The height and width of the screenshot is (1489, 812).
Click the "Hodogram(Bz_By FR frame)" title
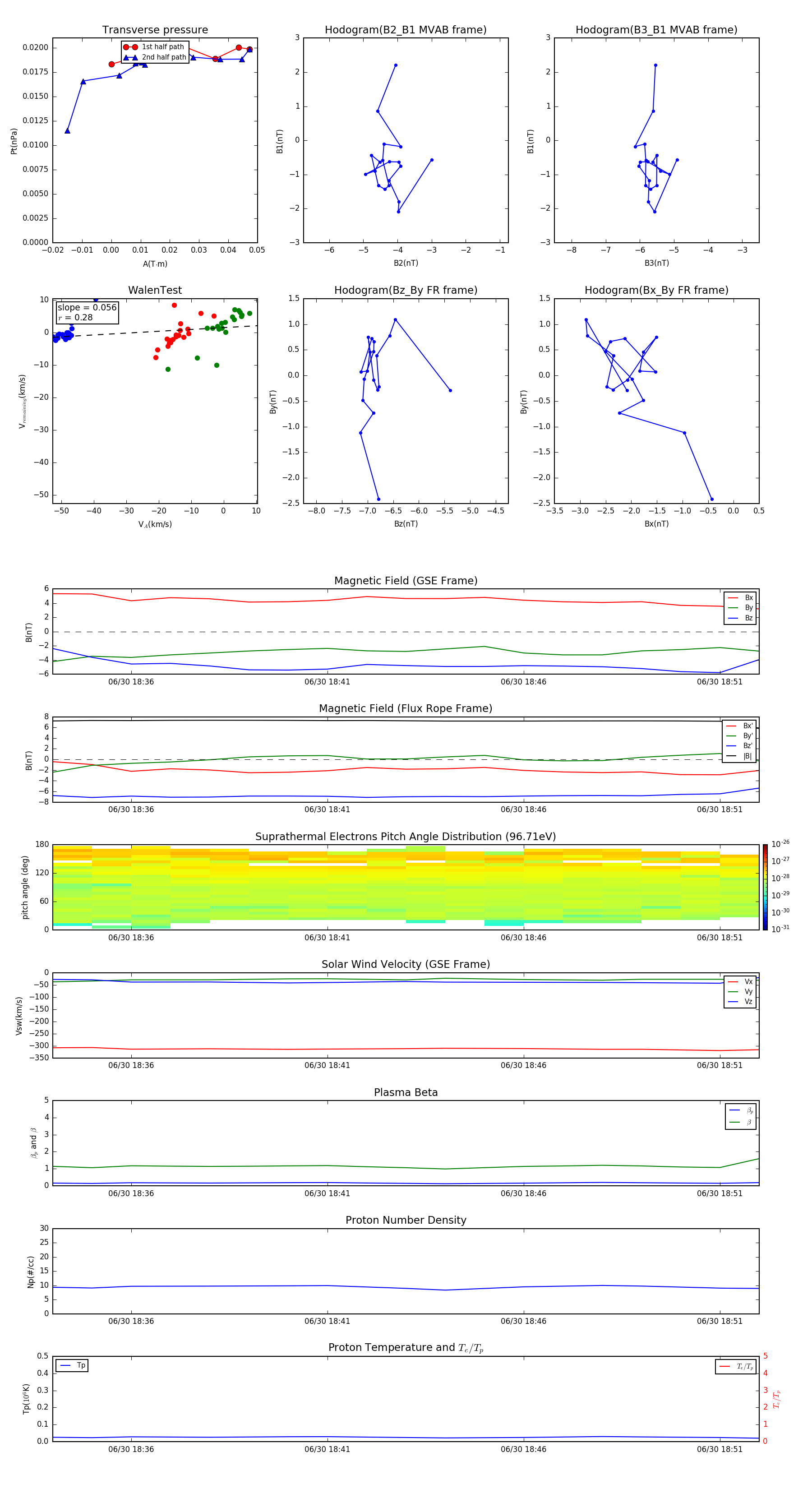406,290
